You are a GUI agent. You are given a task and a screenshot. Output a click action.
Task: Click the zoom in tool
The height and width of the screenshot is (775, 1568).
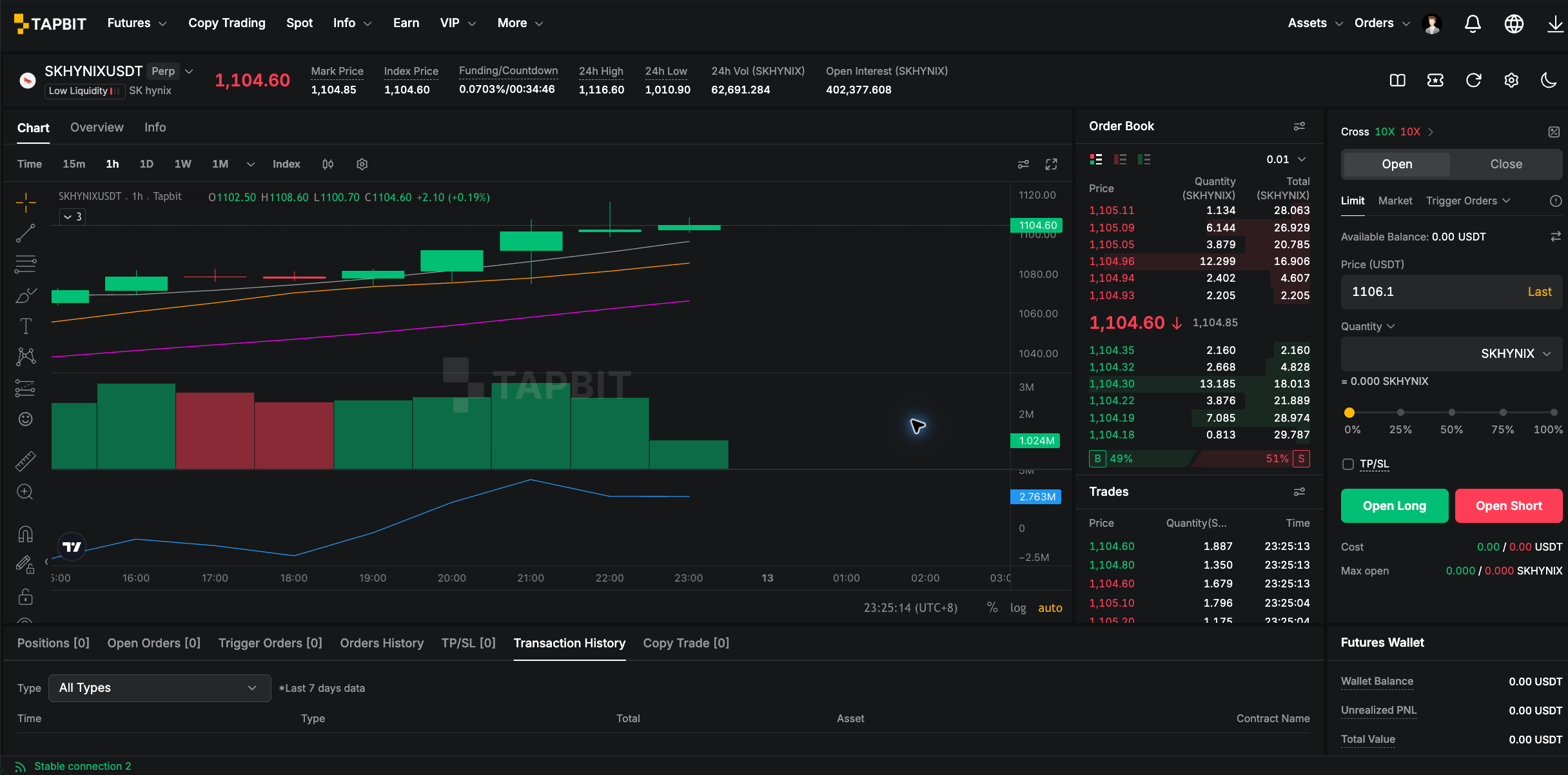coord(25,492)
